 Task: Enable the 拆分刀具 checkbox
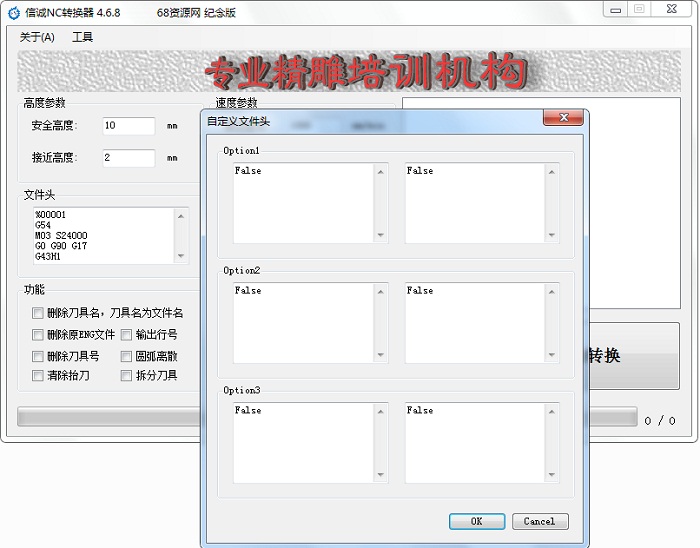127,376
